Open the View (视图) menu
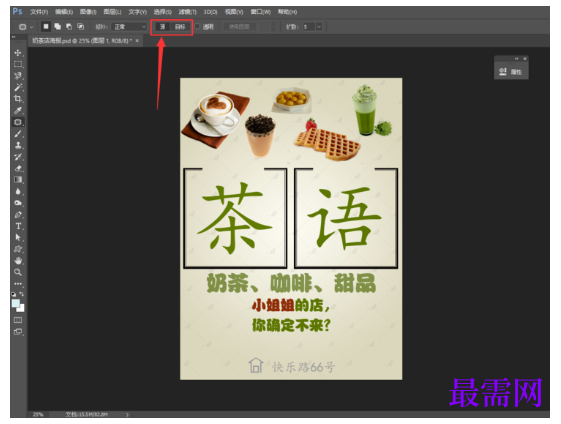The image size is (561, 424). 234,12
